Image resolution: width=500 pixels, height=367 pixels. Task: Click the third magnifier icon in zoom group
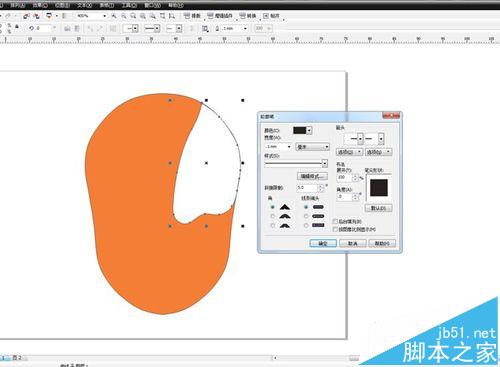click(133, 16)
